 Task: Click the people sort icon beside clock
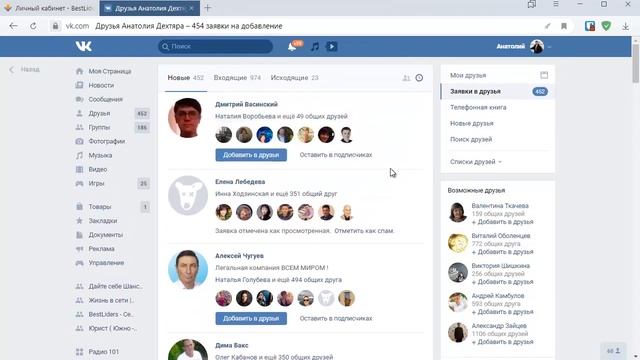pyautogui.click(x=406, y=78)
